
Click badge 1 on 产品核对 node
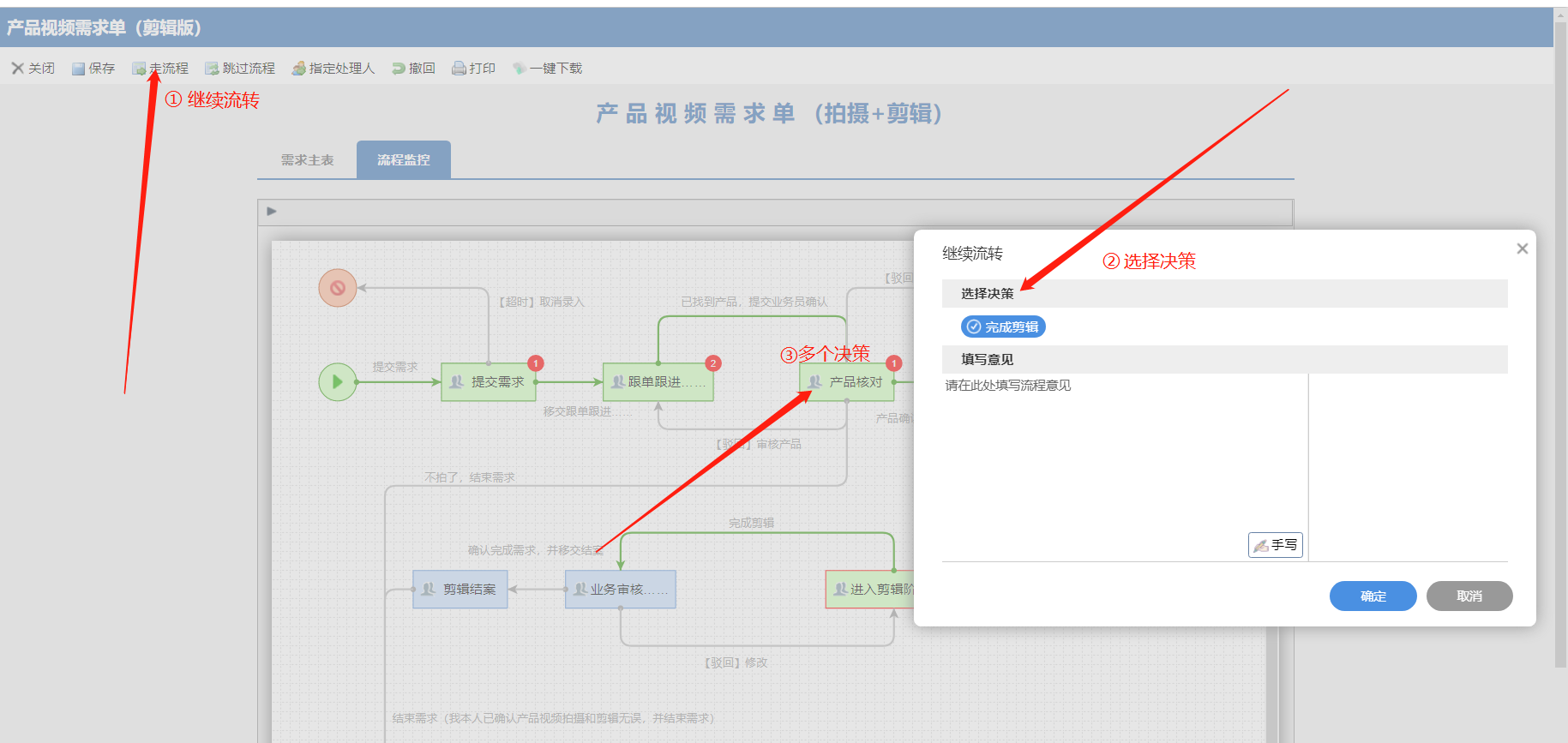pos(894,363)
